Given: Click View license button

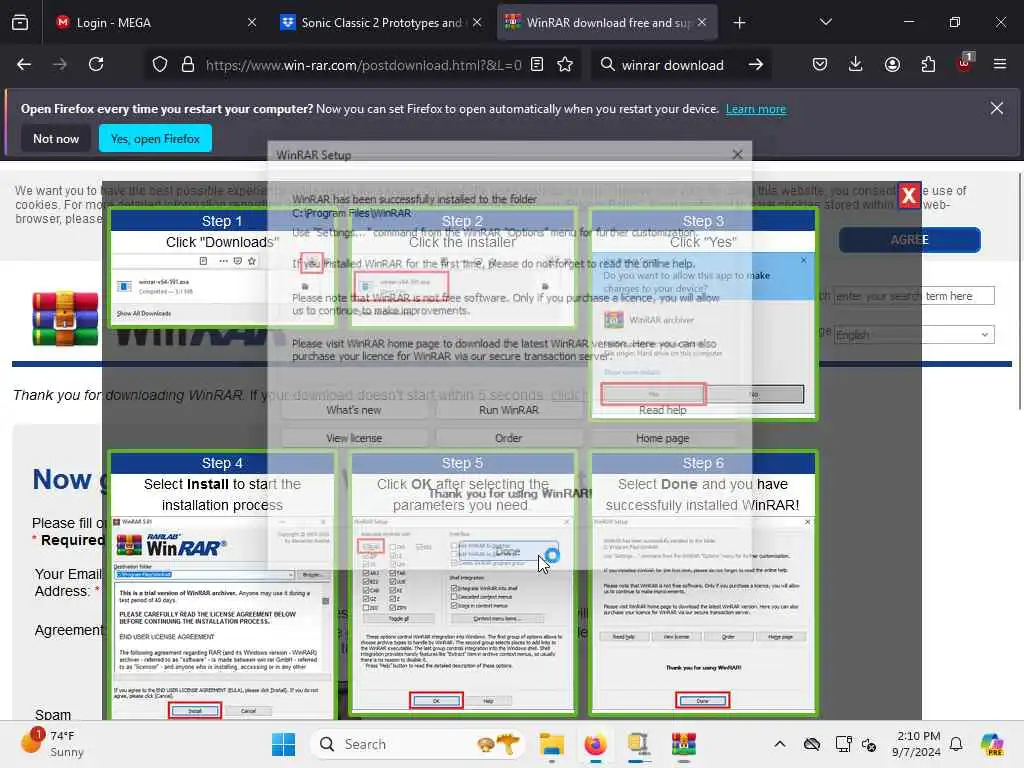Looking at the screenshot, I should (x=354, y=438).
